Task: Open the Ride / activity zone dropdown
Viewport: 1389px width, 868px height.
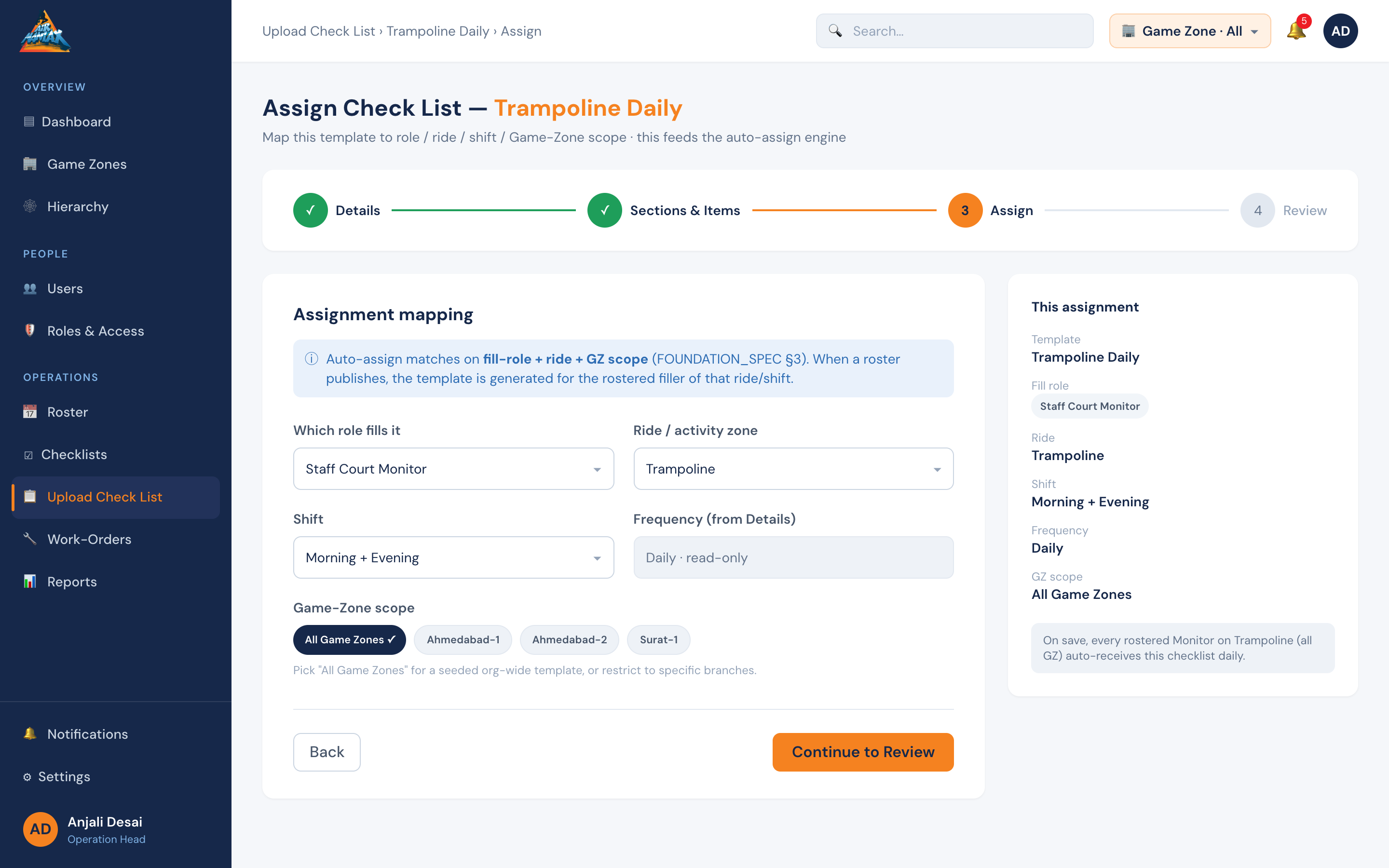Action: coord(793,468)
